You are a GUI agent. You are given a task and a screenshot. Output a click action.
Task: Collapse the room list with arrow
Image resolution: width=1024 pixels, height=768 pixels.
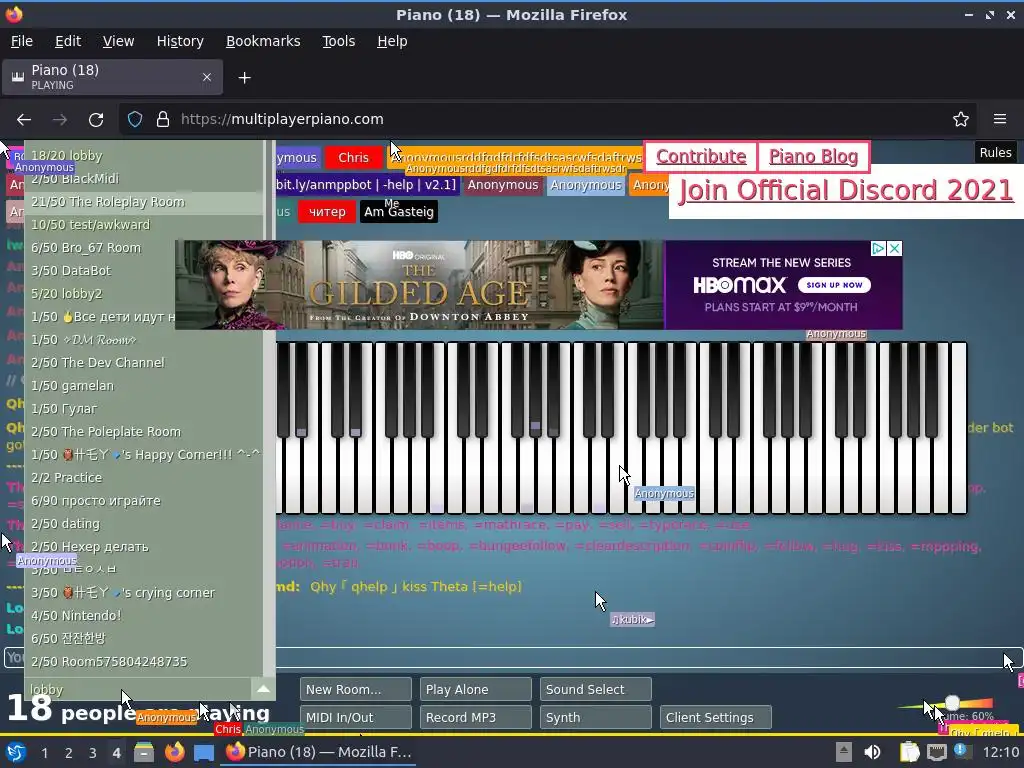point(263,689)
